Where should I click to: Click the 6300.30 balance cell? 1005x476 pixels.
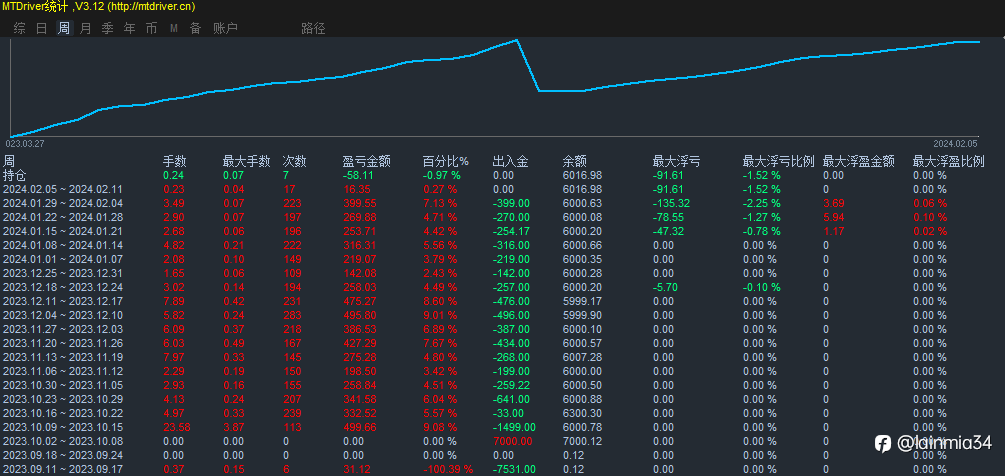(581, 413)
